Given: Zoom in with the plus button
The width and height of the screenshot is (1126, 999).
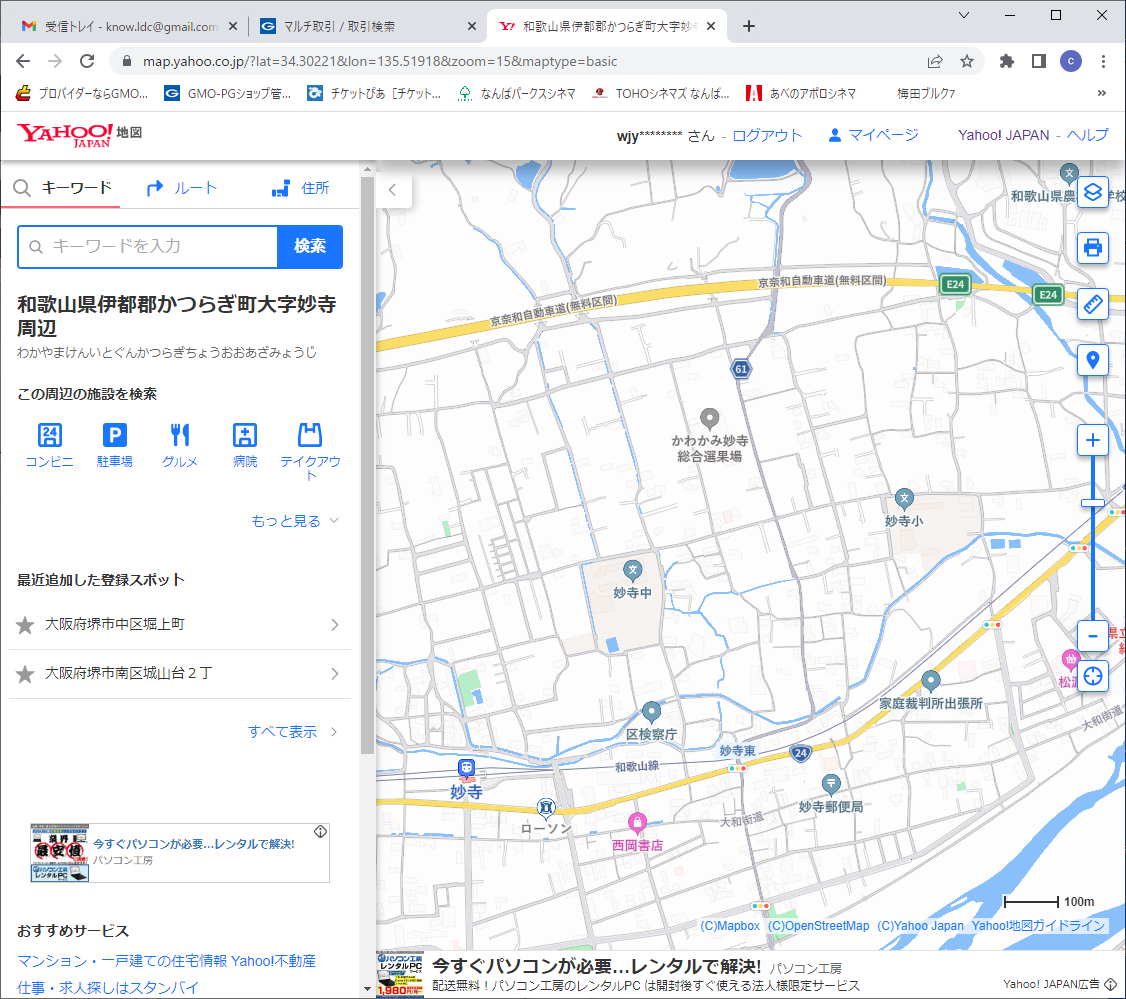Looking at the screenshot, I should [x=1093, y=441].
